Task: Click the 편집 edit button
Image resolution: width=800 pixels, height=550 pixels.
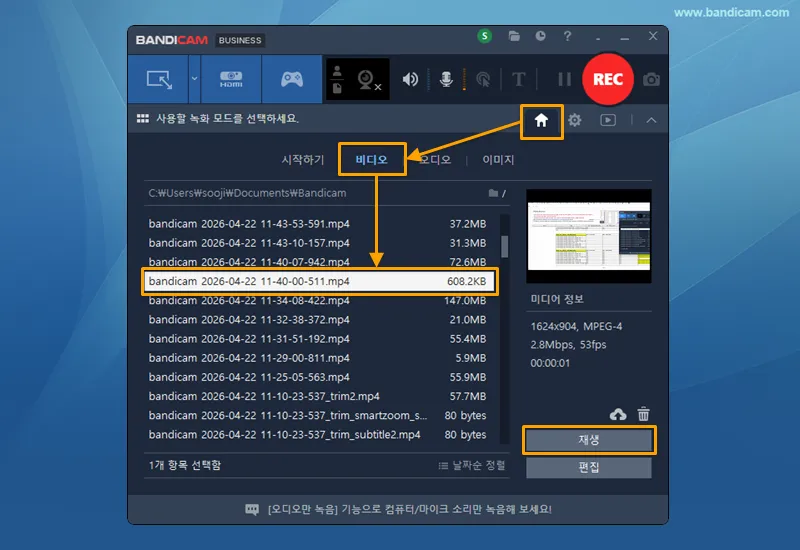Action: click(588, 467)
